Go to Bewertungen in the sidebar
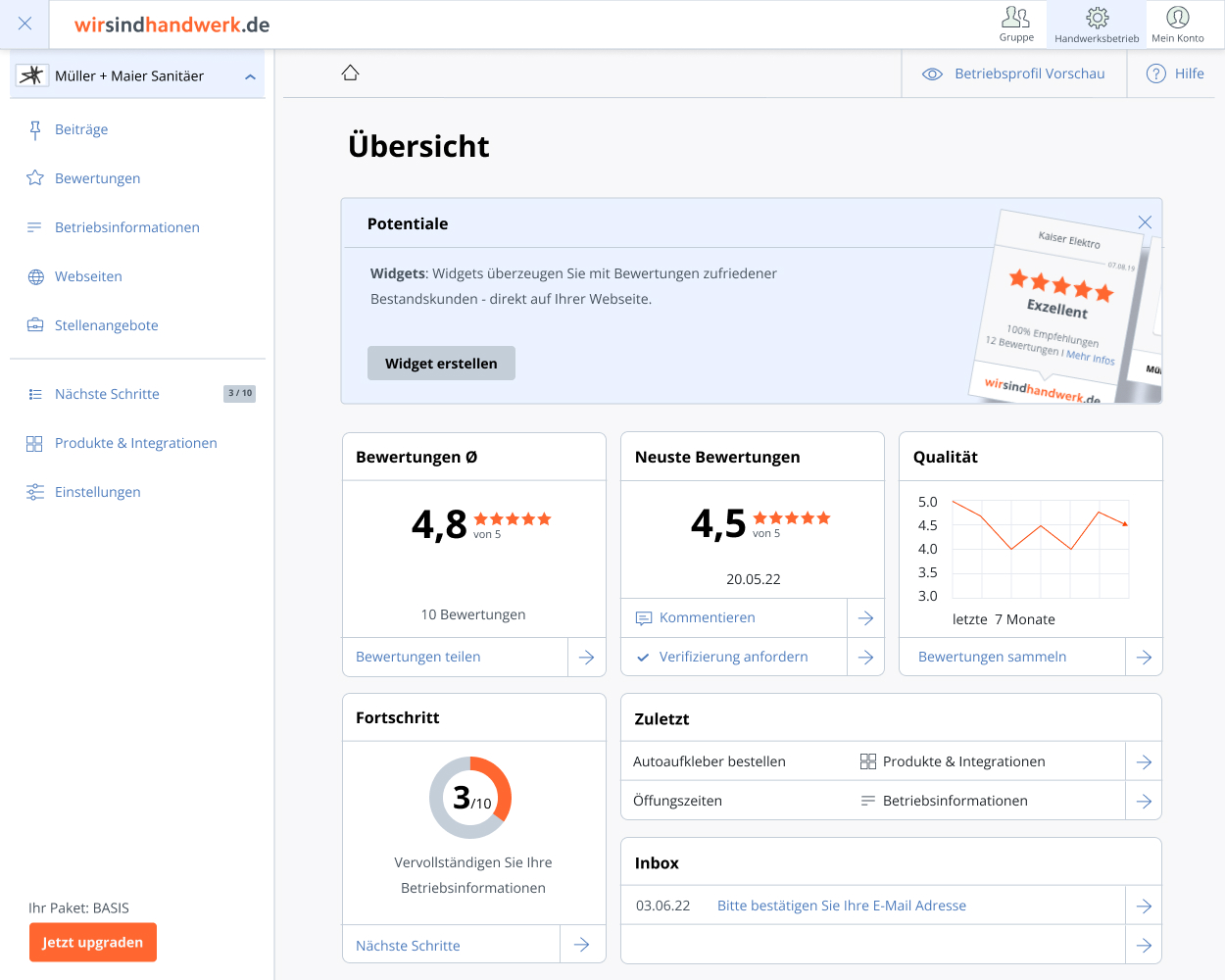 coord(97,178)
